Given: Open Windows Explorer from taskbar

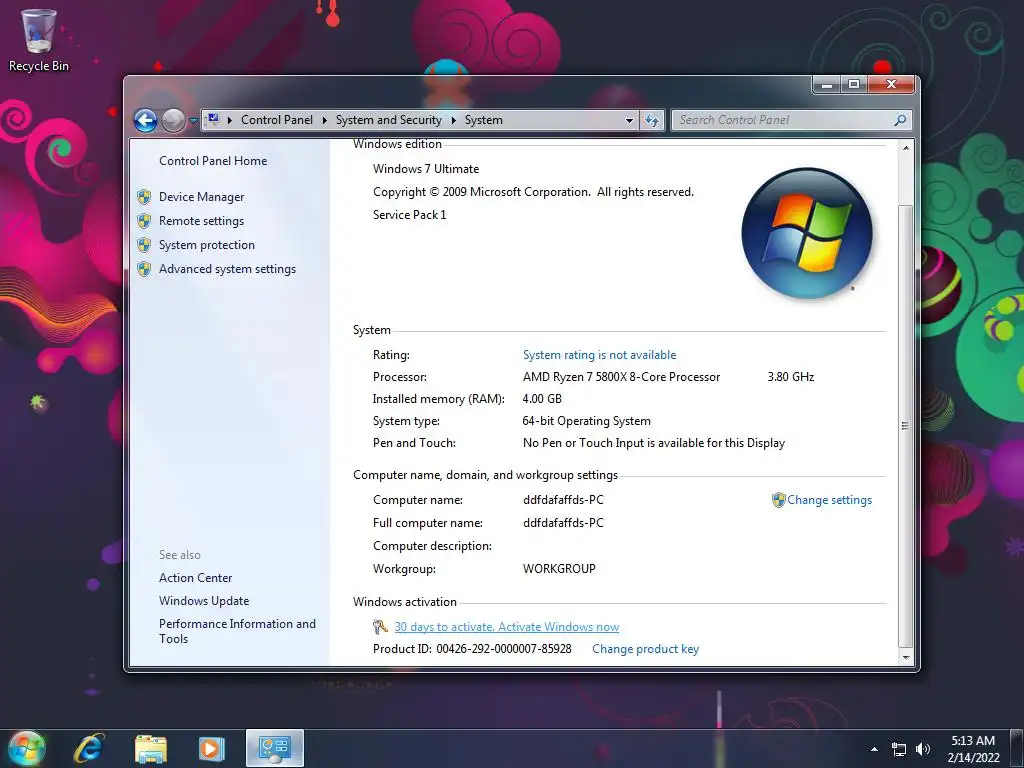Looking at the screenshot, I should (151, 748).
